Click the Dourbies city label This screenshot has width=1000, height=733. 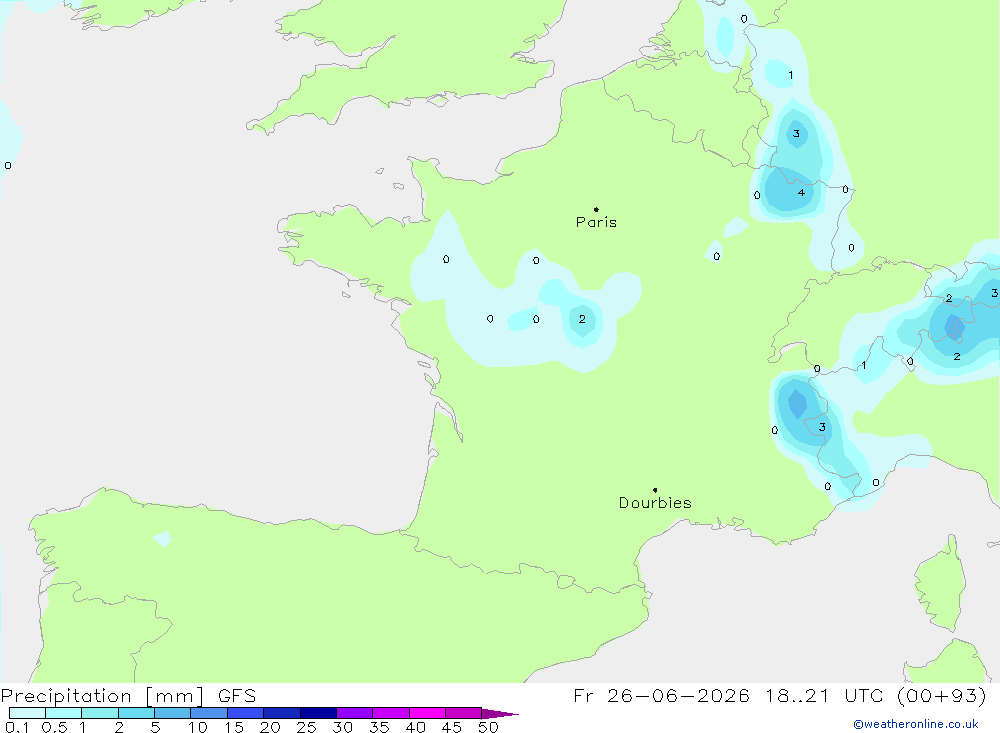click(x=655, y=503)
